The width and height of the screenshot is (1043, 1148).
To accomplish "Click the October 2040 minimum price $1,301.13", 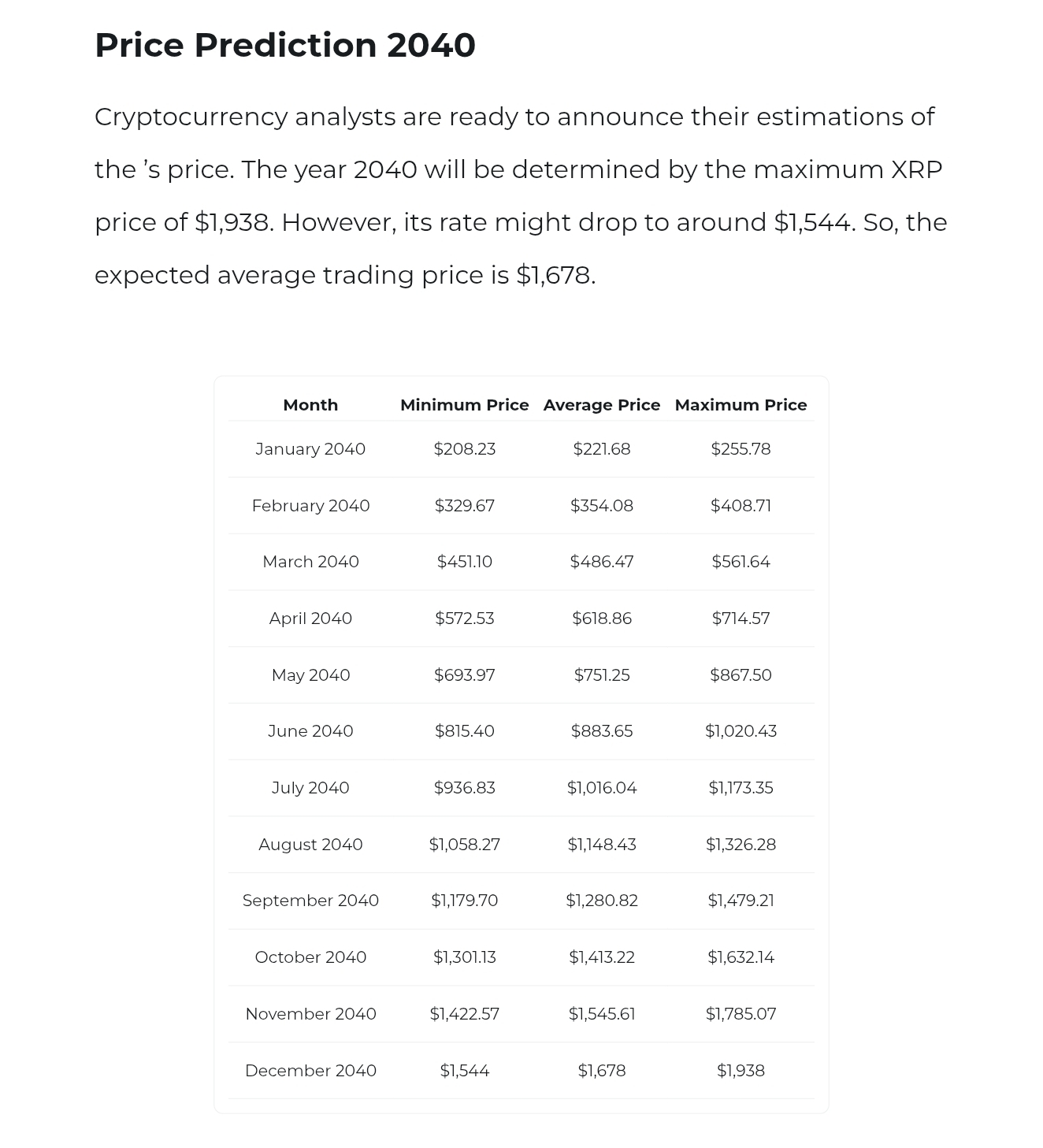I will click(x=464, y=957).
